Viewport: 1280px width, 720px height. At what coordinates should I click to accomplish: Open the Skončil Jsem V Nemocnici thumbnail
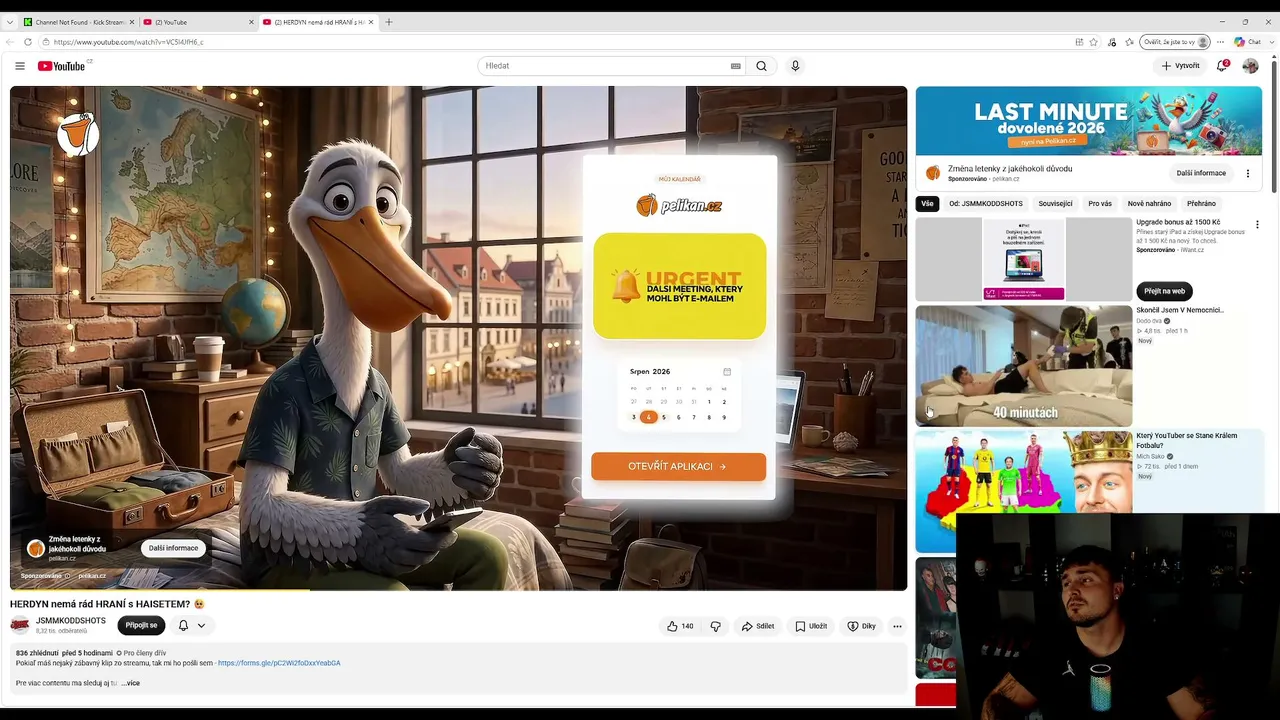(x=1024, y=366)
